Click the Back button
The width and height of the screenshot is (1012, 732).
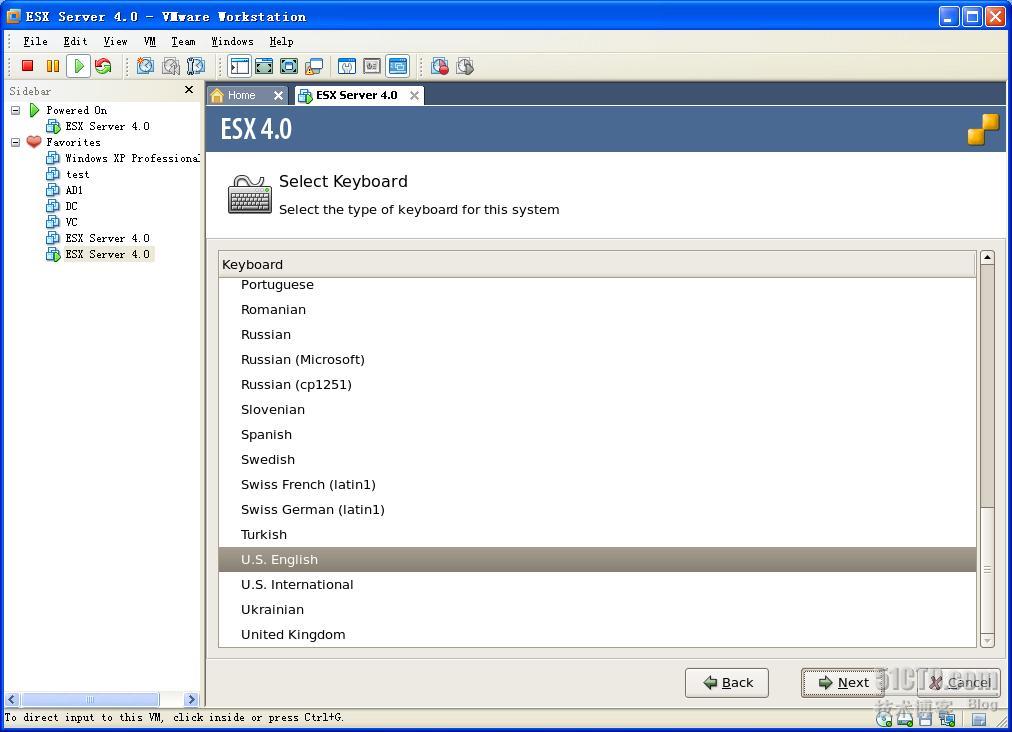click(x=727, y=683)
